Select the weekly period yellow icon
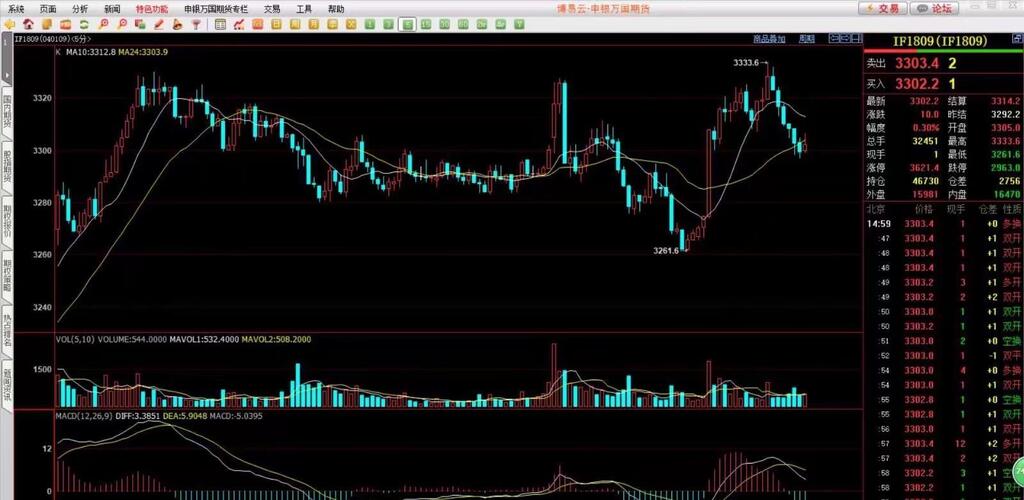1024x500 pixels. tap(295, 25)
